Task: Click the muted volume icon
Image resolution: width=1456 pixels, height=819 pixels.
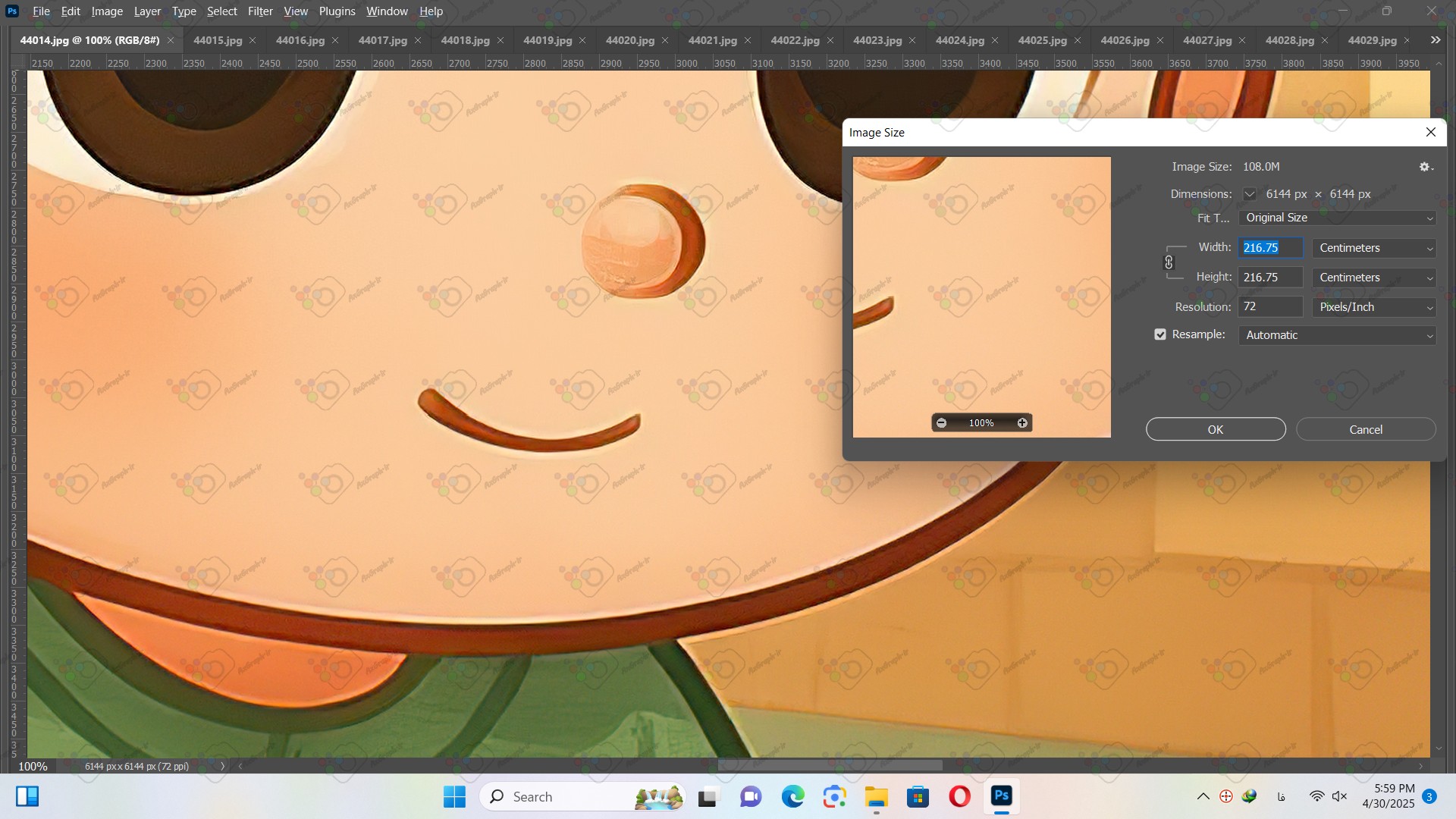Action: (x=1340, y=797)
